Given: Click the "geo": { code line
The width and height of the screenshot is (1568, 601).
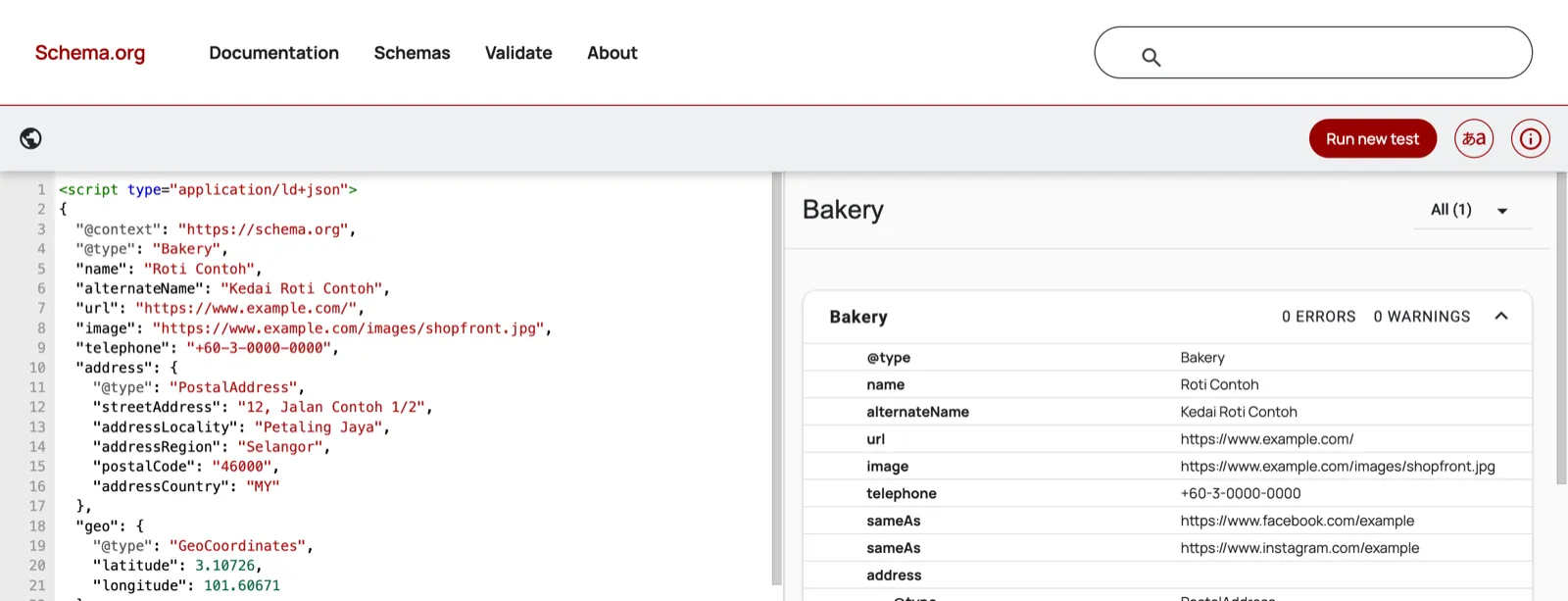Looking at the screenshot, I should click(x=110, y=526).
